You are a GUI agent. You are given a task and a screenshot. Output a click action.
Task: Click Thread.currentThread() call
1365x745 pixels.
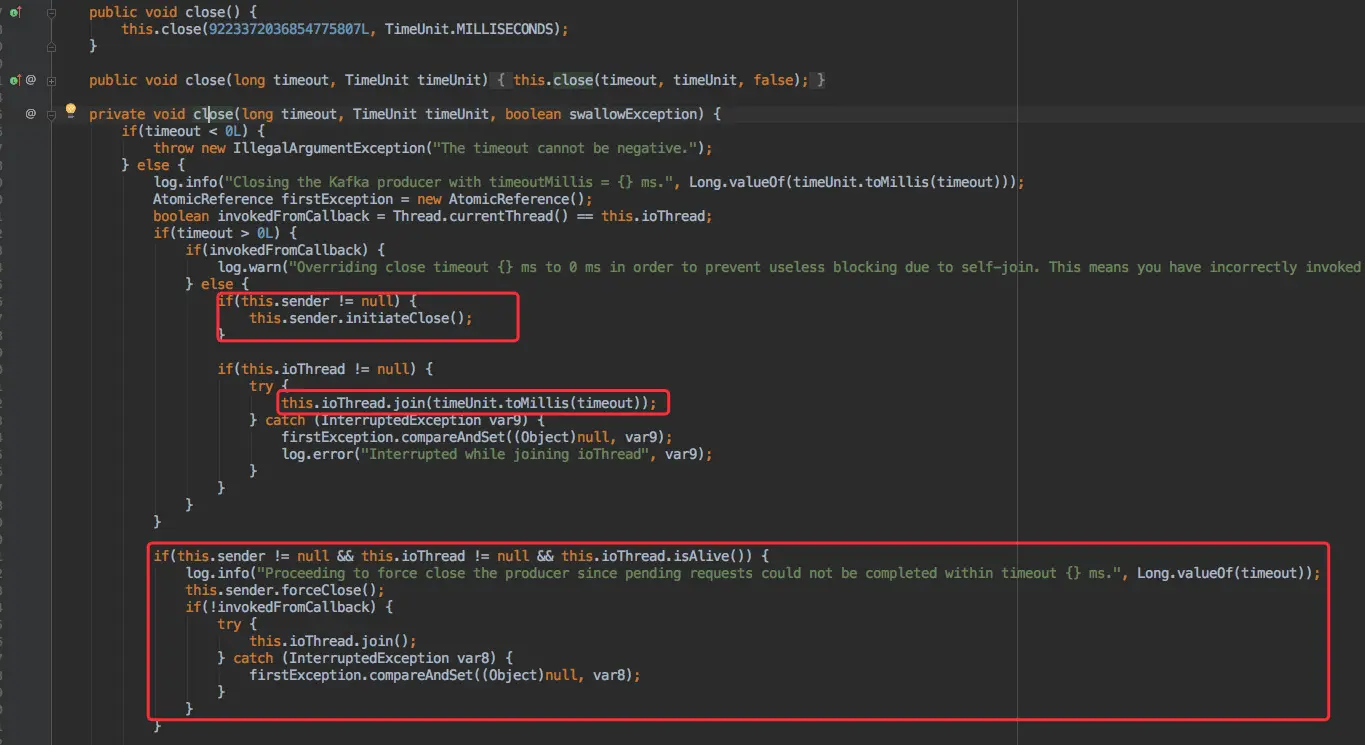click(481, 216)
